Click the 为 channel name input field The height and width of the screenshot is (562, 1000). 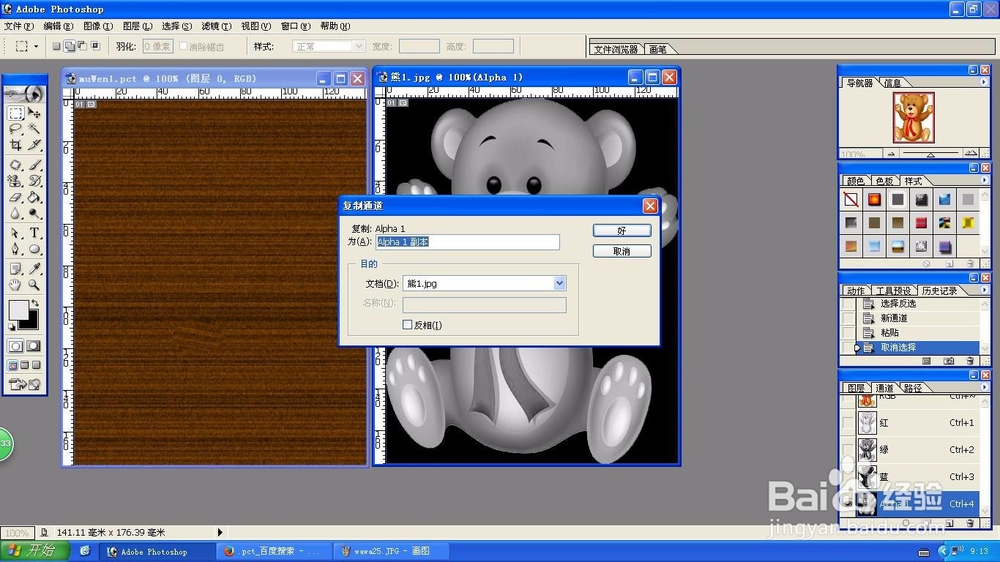[x=467, y=242]
